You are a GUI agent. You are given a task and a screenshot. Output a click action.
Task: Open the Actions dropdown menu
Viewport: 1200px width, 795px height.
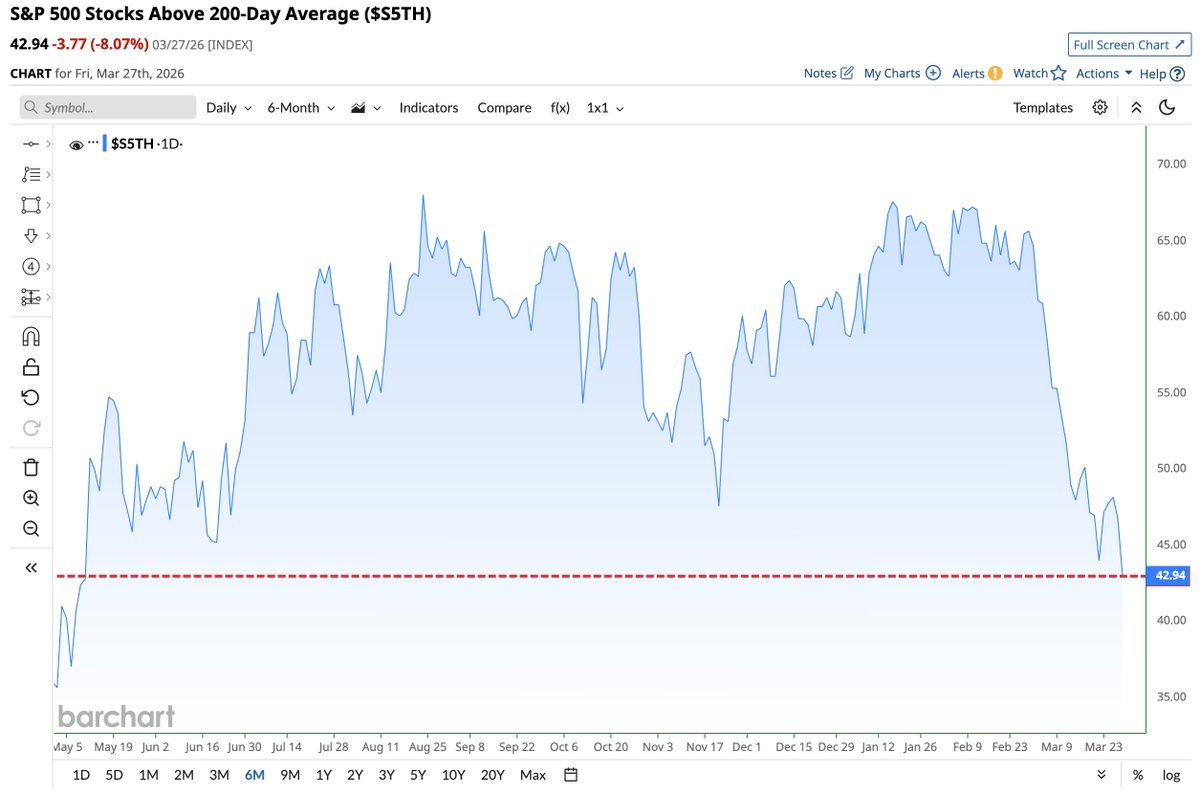click(1098, 73)
